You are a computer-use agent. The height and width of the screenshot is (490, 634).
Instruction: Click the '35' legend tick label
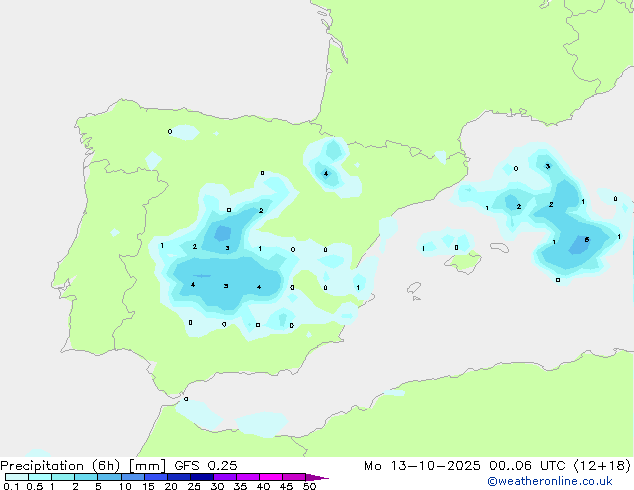click(x=240, y=486)
